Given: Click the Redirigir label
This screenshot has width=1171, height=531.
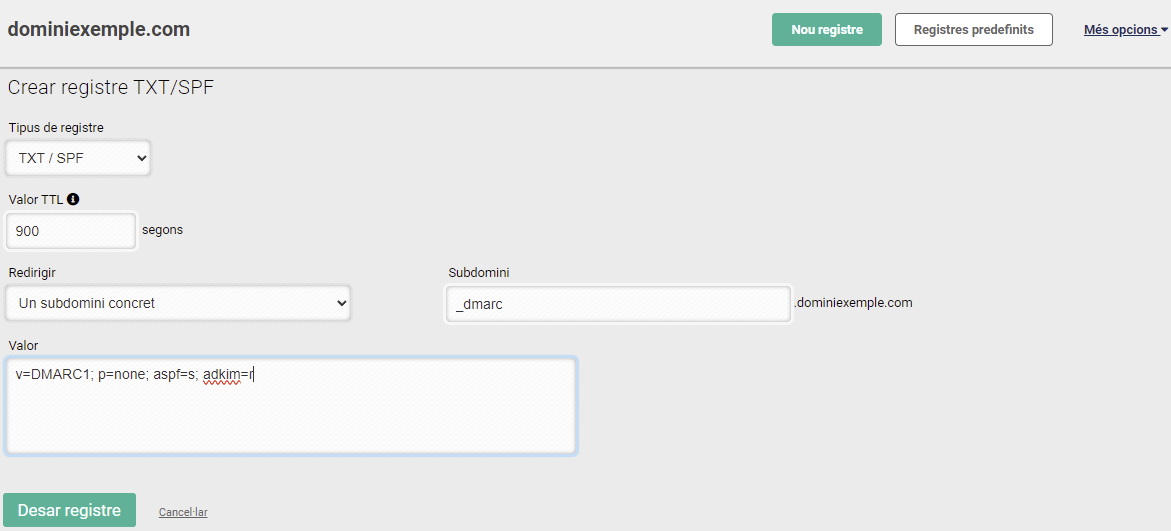Looking at the screenshot, I should [x=32, y=272].
